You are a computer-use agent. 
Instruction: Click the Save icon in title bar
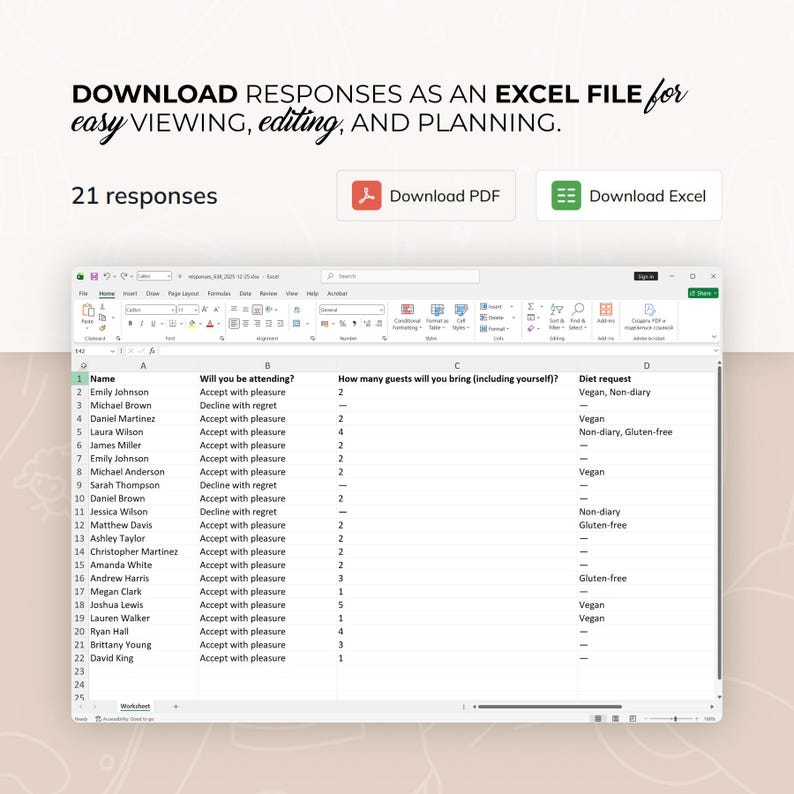click(x=94, y=276)
